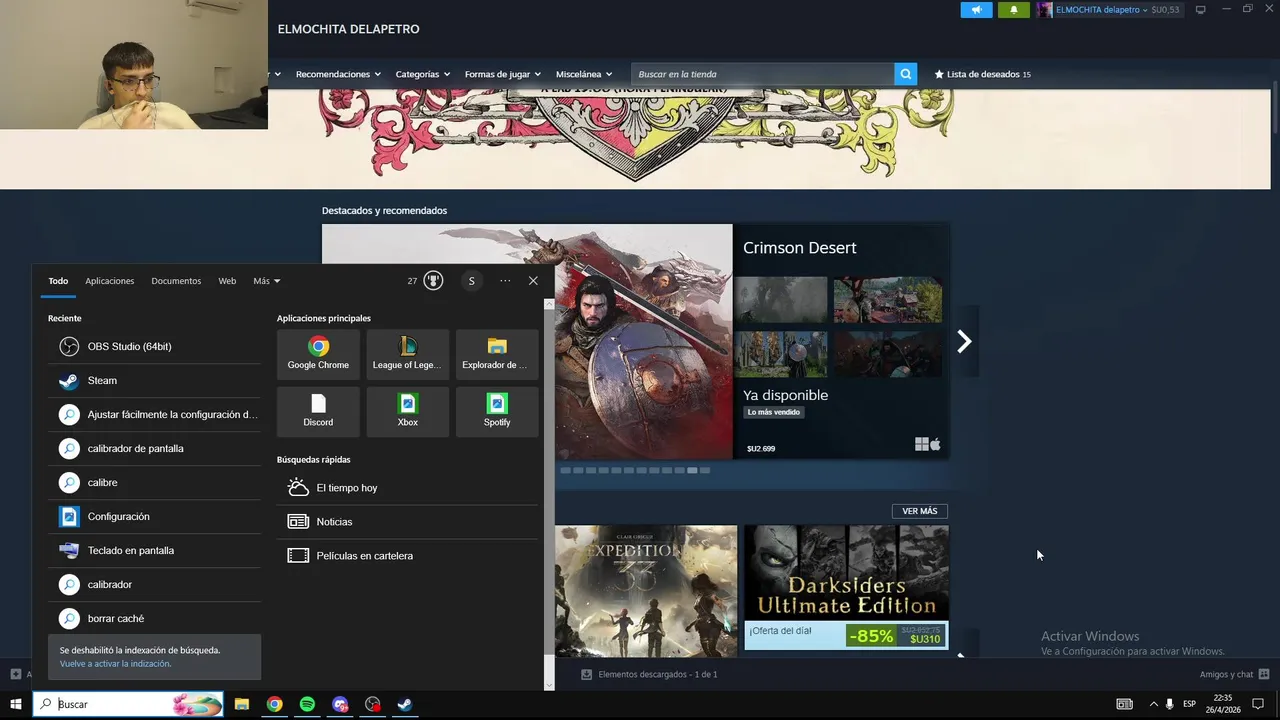This screenshot has width=1280, height=720.
Task: Open Configuración from recent list
Action: tap(154, 517)
